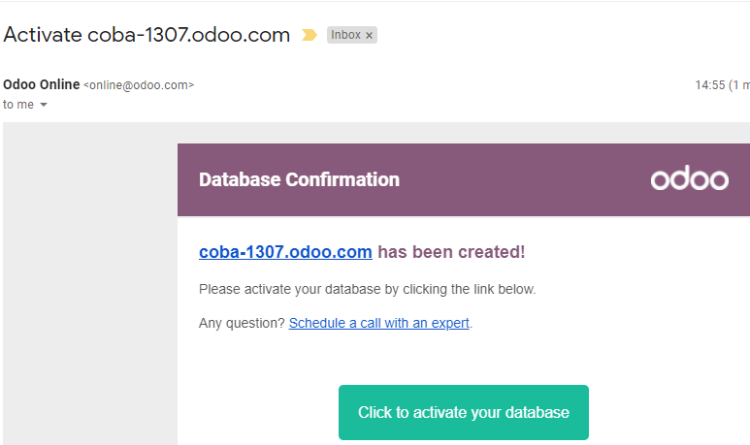Click the email timestamp 14:55

pyautogui.click(x=710, y=85)
